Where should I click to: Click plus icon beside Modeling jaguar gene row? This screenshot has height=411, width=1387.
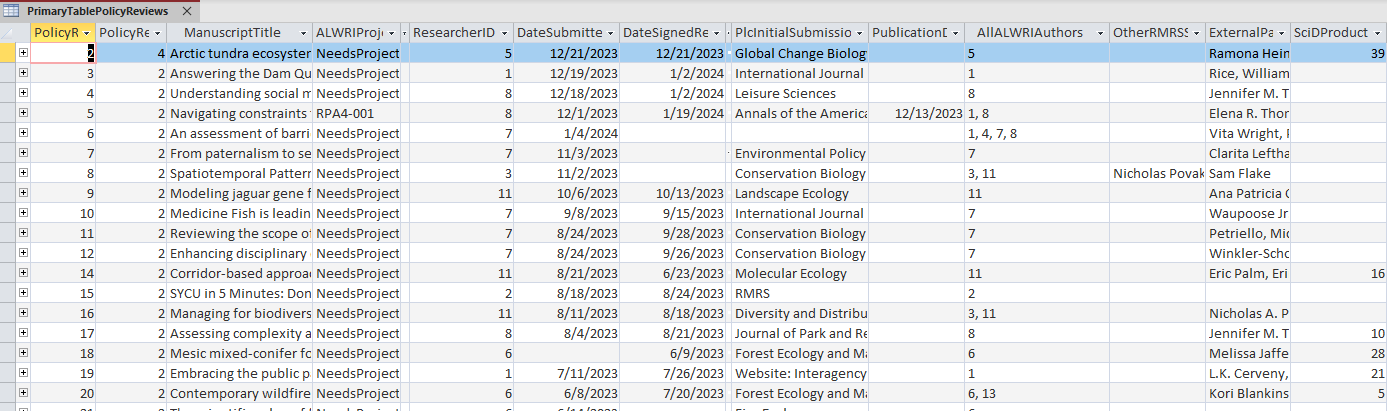(23, 193)
